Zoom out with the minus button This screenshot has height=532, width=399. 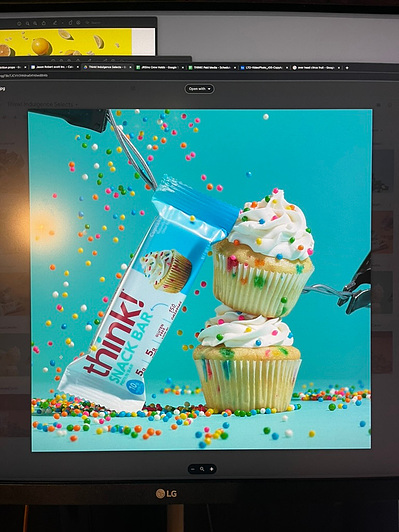193,469
